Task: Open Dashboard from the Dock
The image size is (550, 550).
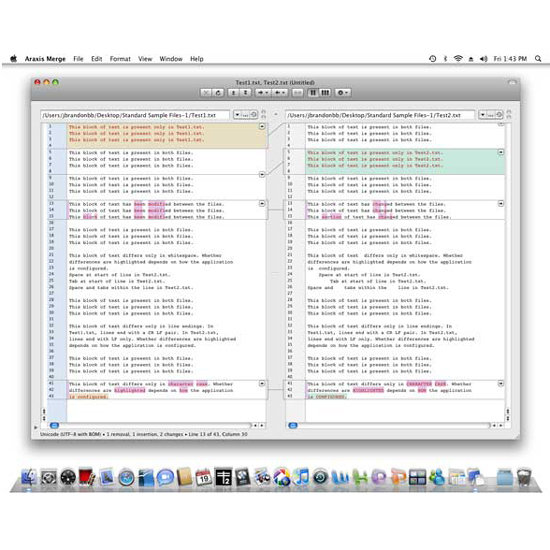Action: tap(68, 477)
